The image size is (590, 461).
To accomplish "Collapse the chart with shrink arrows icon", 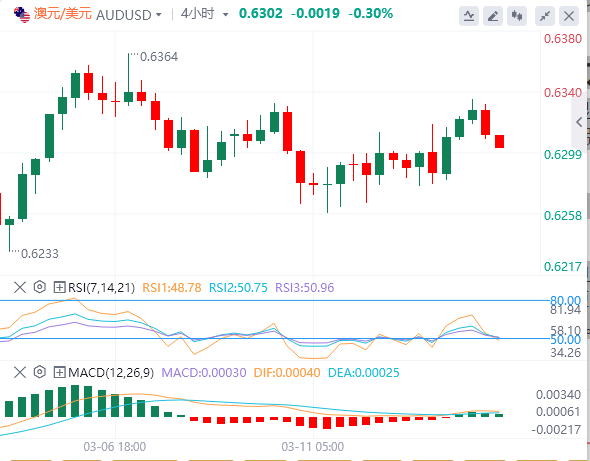I will (x=545, y=16).
